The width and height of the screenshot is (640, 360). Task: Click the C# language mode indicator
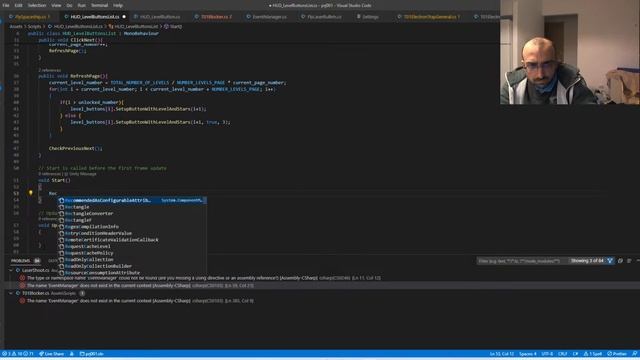tap(576, 354)
